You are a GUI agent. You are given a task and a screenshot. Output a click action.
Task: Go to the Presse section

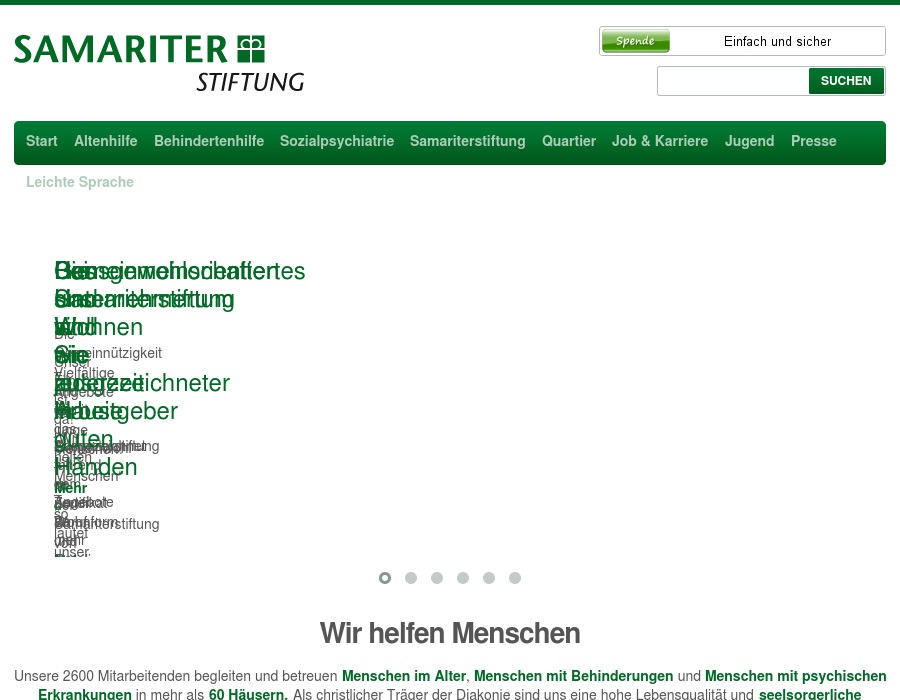[813, 141]
